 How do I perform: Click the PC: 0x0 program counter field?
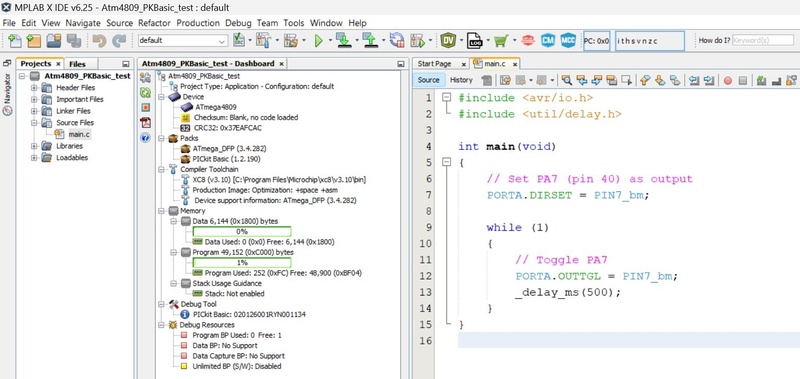596,41
